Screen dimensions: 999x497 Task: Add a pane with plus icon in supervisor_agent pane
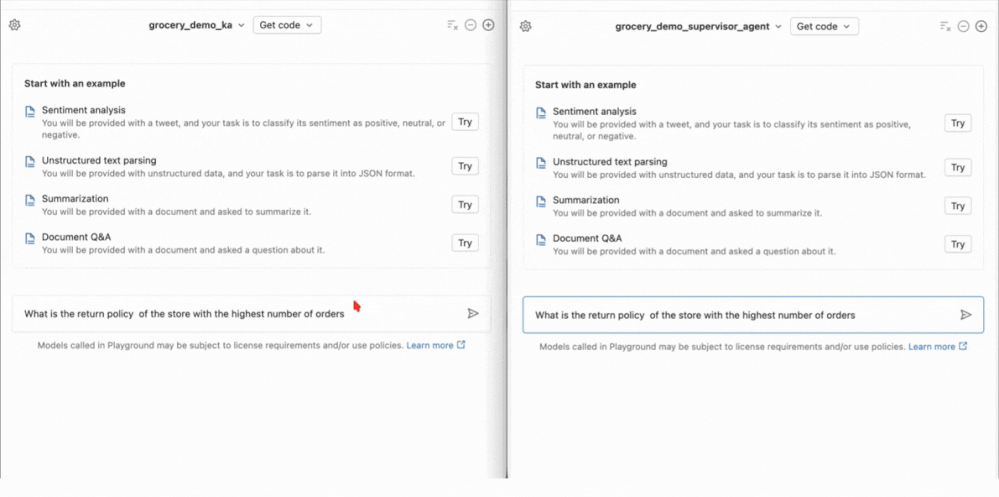pos(981,26)
